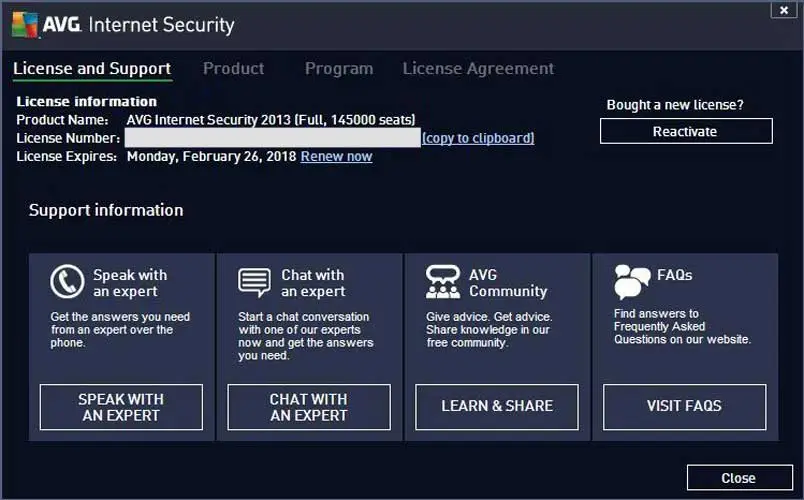Click the 'AVG Internet Security' window title
This screenshot has height=500, width=804.
click(x=138, y=25)
